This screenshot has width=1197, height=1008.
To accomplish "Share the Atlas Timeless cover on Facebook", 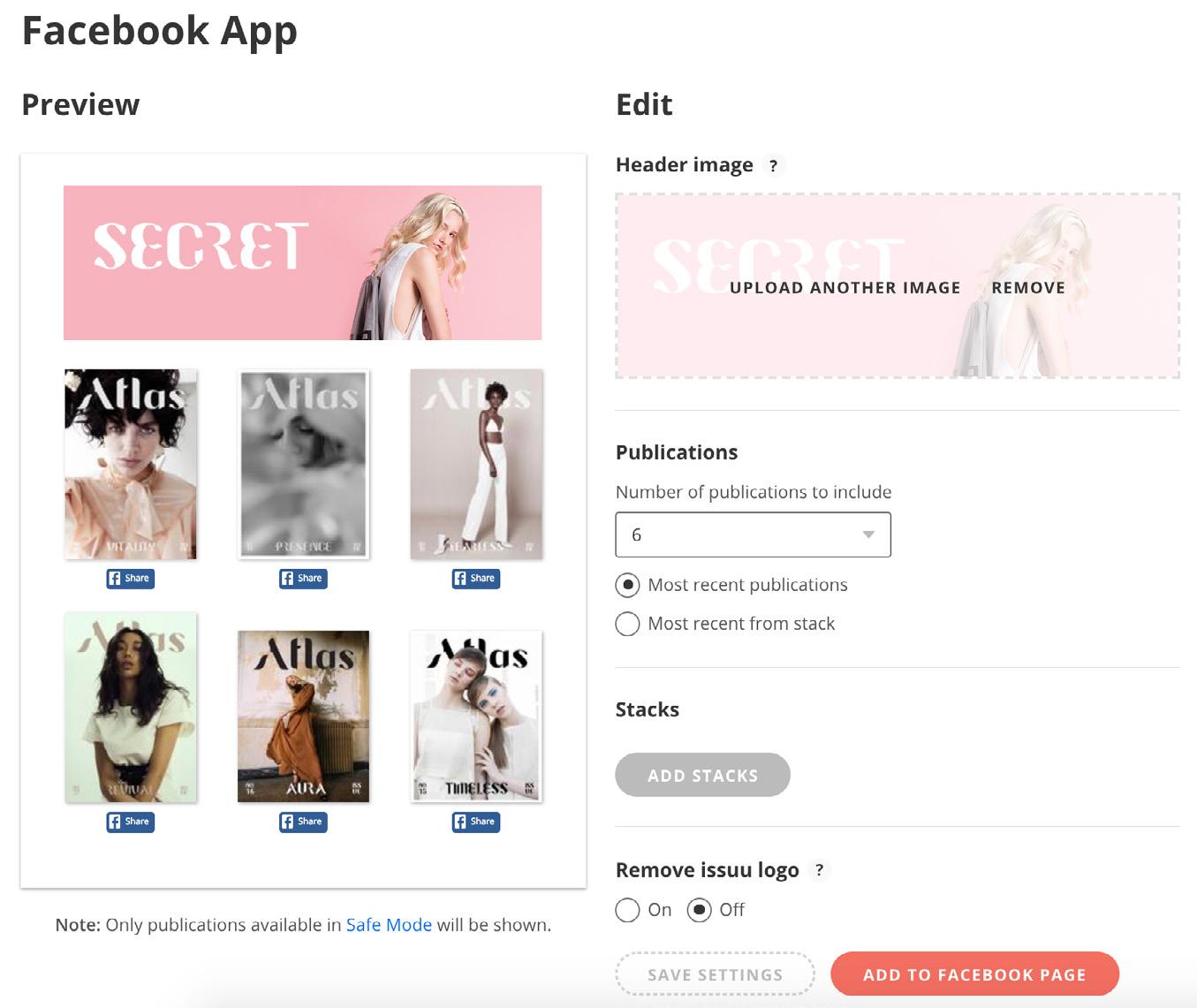I will coord(476,822).
